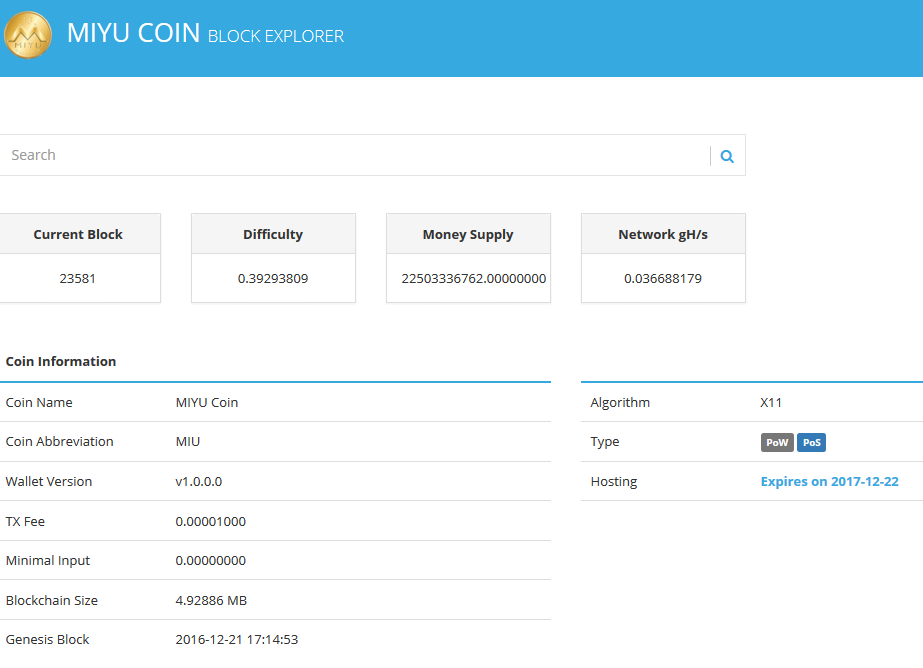Click the Hosting label
923x668 pixels.
pyautogui.click(x=613, y=481)
